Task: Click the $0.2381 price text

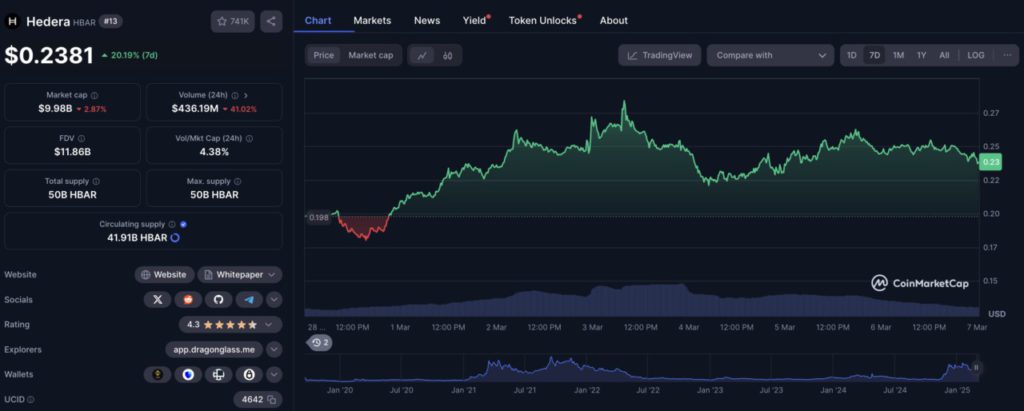Action: pos(49,56)
